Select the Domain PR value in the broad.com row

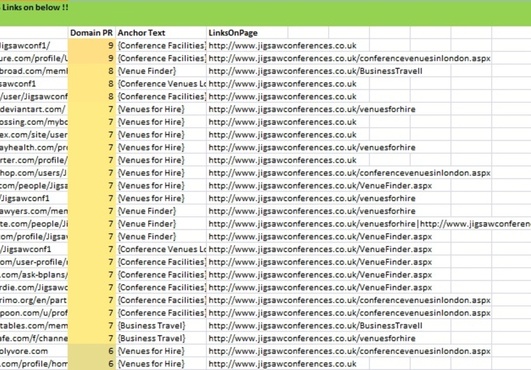pos(92,71)
